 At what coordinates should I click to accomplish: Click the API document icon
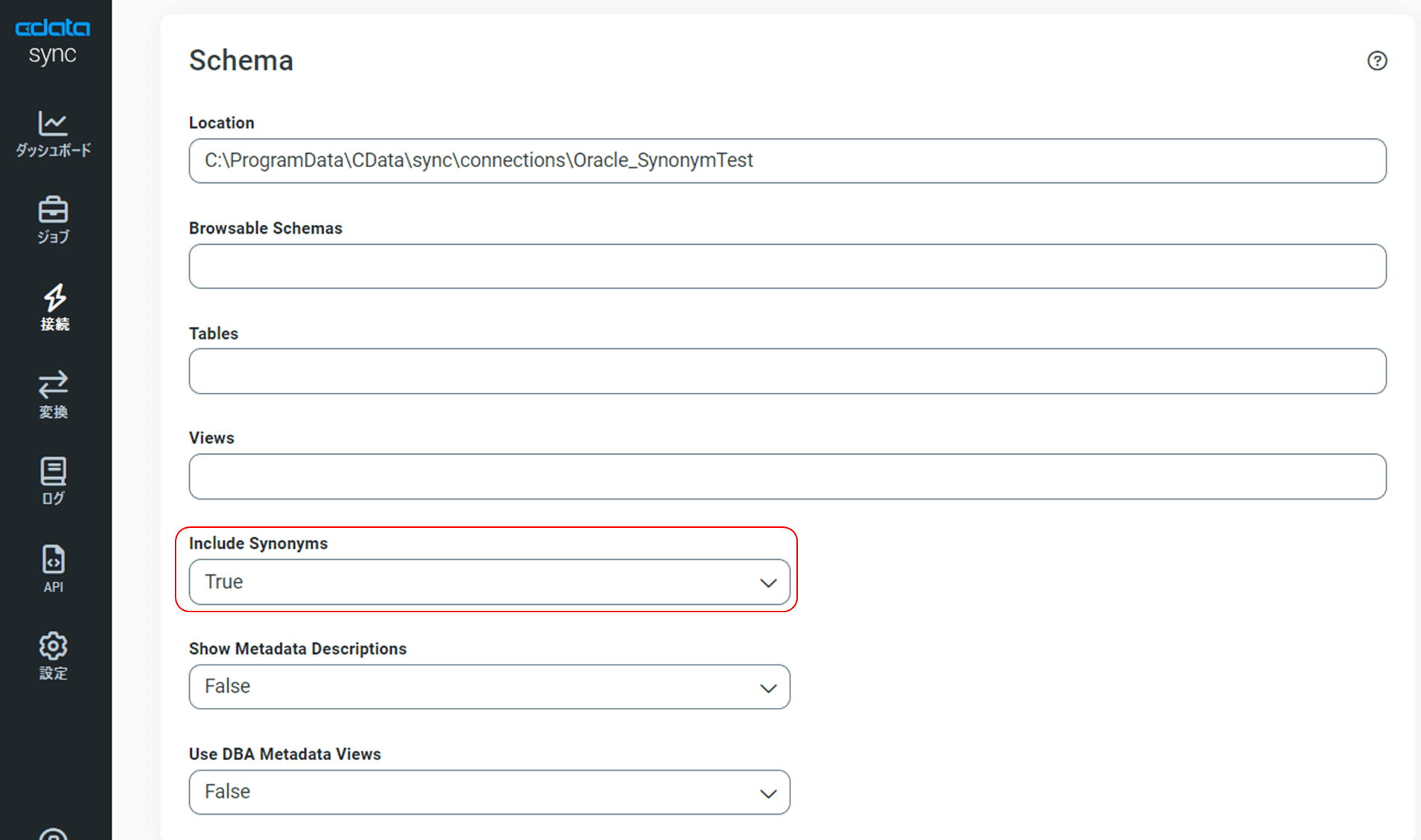[x=53, y=559]
